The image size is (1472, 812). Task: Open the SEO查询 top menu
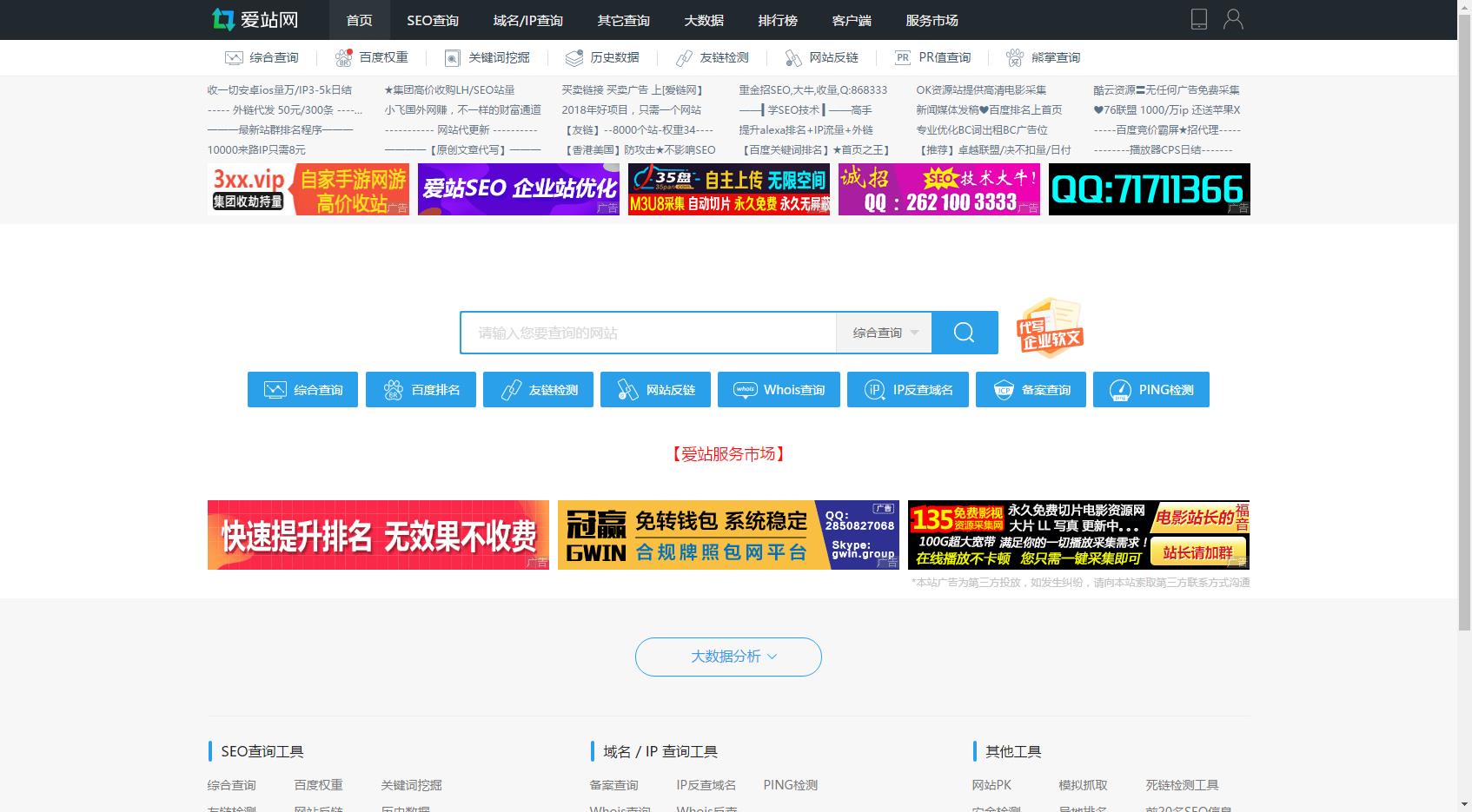tap(432, 20)
